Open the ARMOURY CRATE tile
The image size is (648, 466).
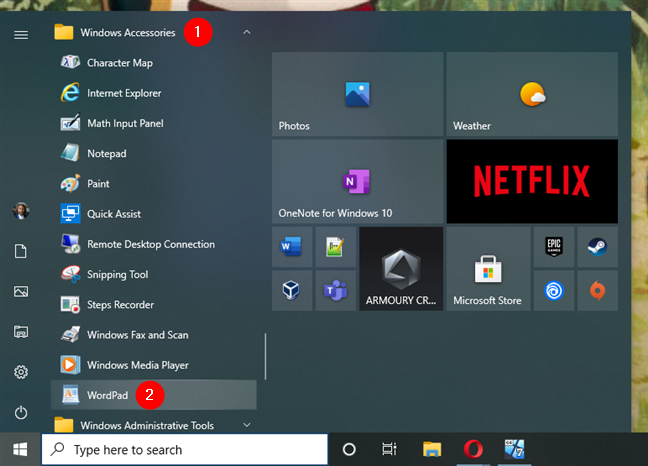point(401,269)
